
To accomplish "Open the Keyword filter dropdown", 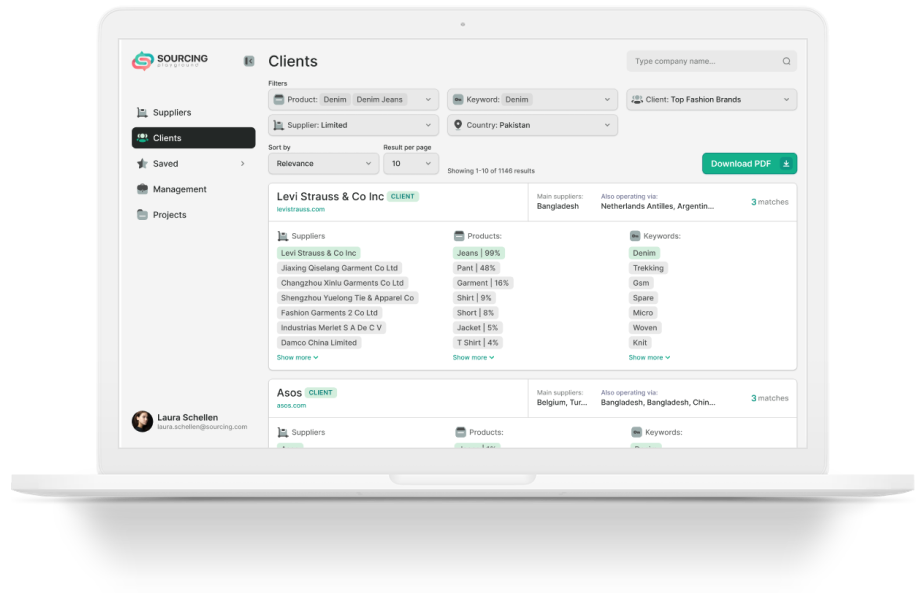I will pos(532,100).
